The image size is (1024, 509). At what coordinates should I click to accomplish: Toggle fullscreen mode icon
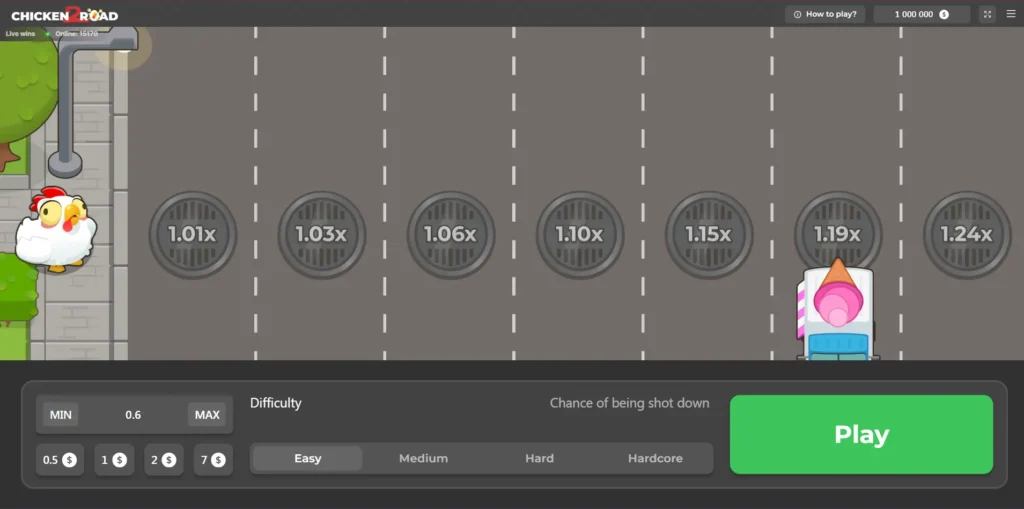tap(987, 14)
